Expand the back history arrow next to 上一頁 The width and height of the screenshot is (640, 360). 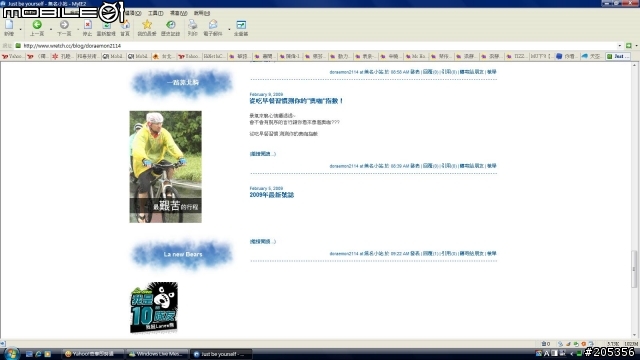51,29
